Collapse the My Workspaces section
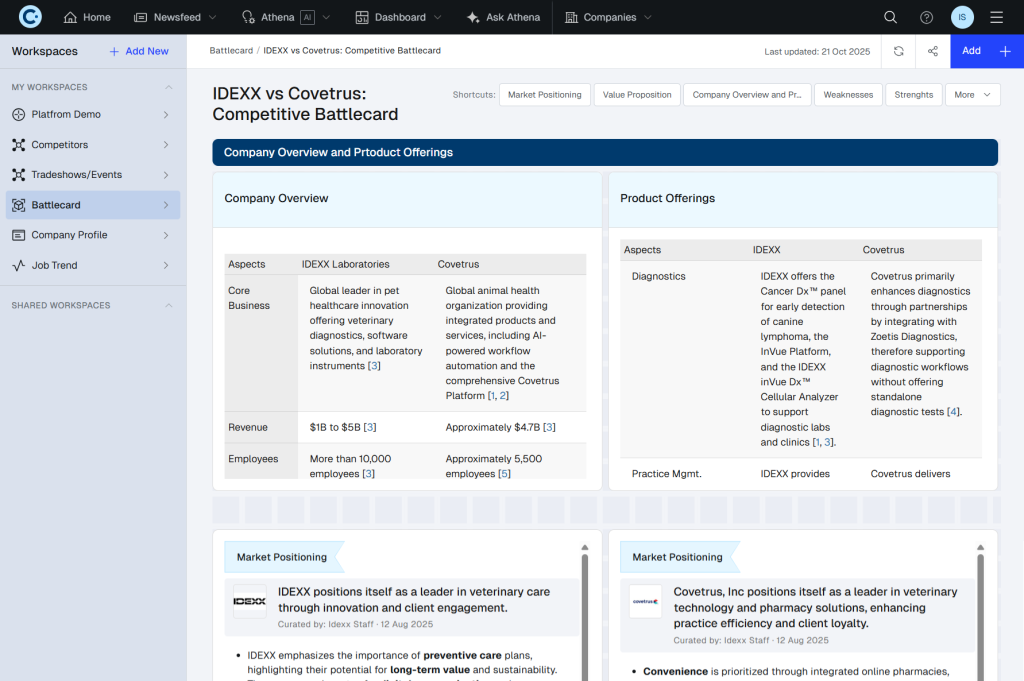Viewport: 1024px width, 681px height. pos(168,87)
